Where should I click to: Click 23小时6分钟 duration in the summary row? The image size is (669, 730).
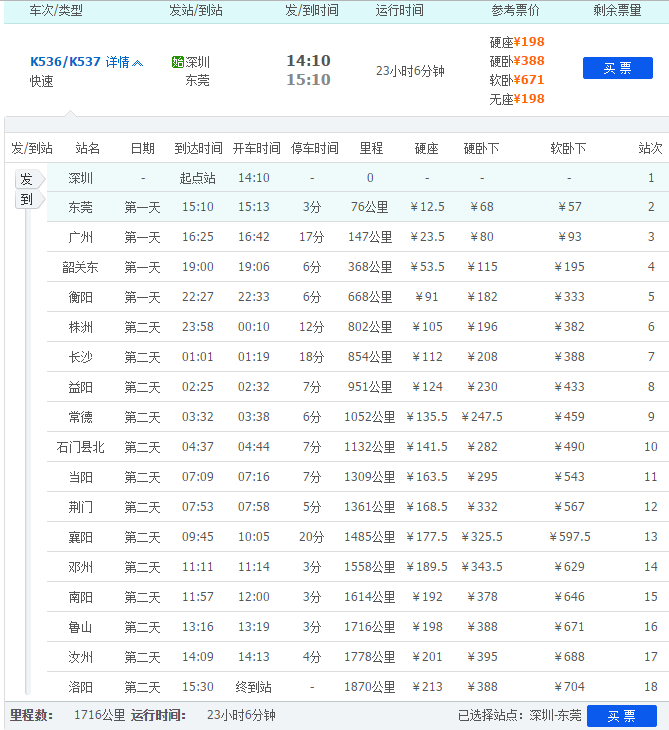point(410,71)
